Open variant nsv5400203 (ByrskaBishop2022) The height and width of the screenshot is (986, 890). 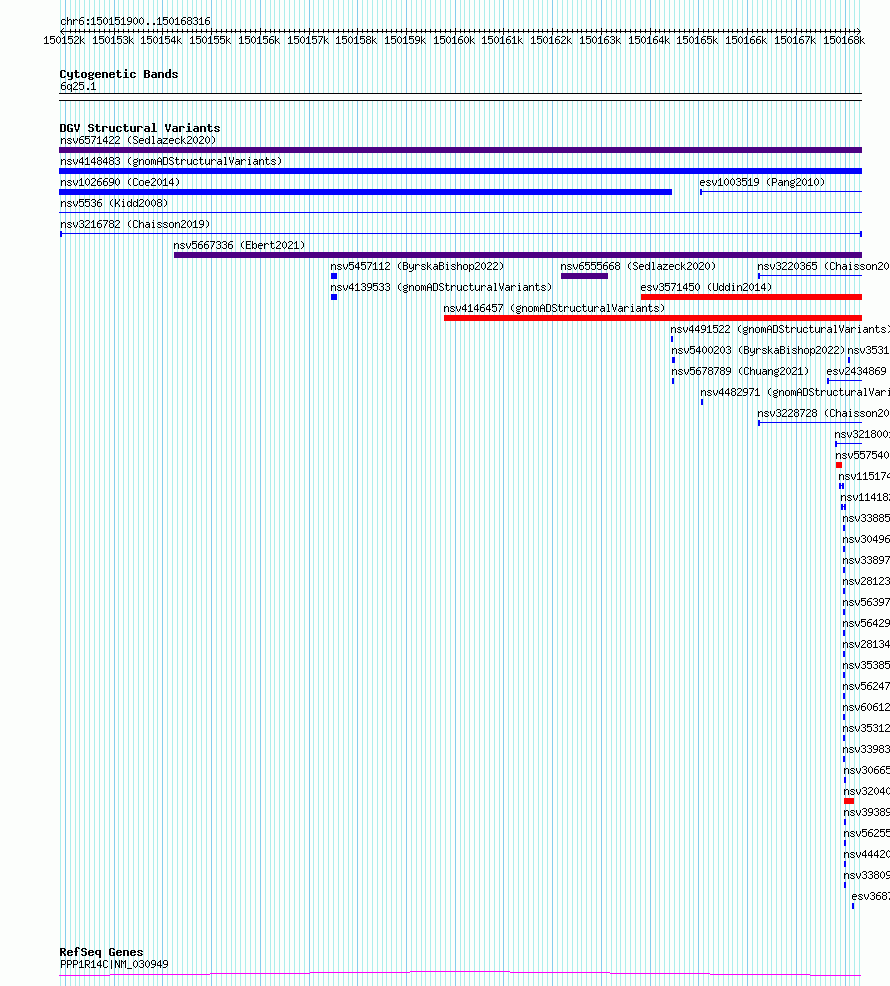point(758,350)
